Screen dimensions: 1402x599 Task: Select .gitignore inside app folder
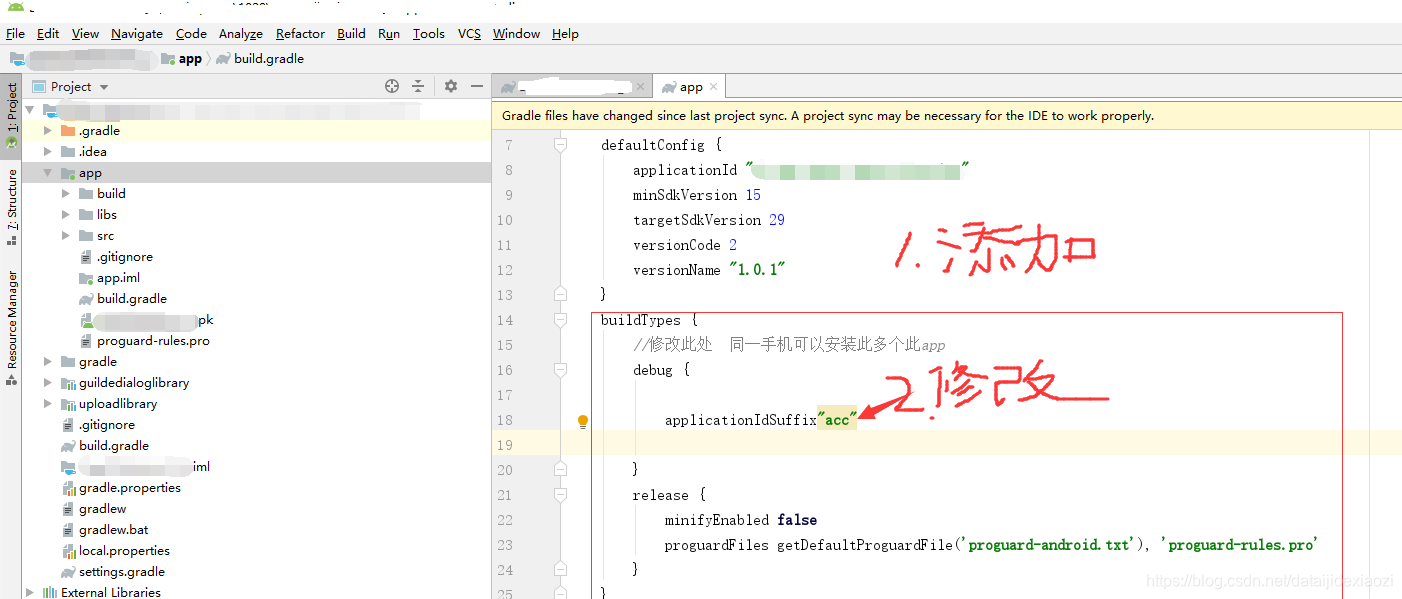coord(124,257)
